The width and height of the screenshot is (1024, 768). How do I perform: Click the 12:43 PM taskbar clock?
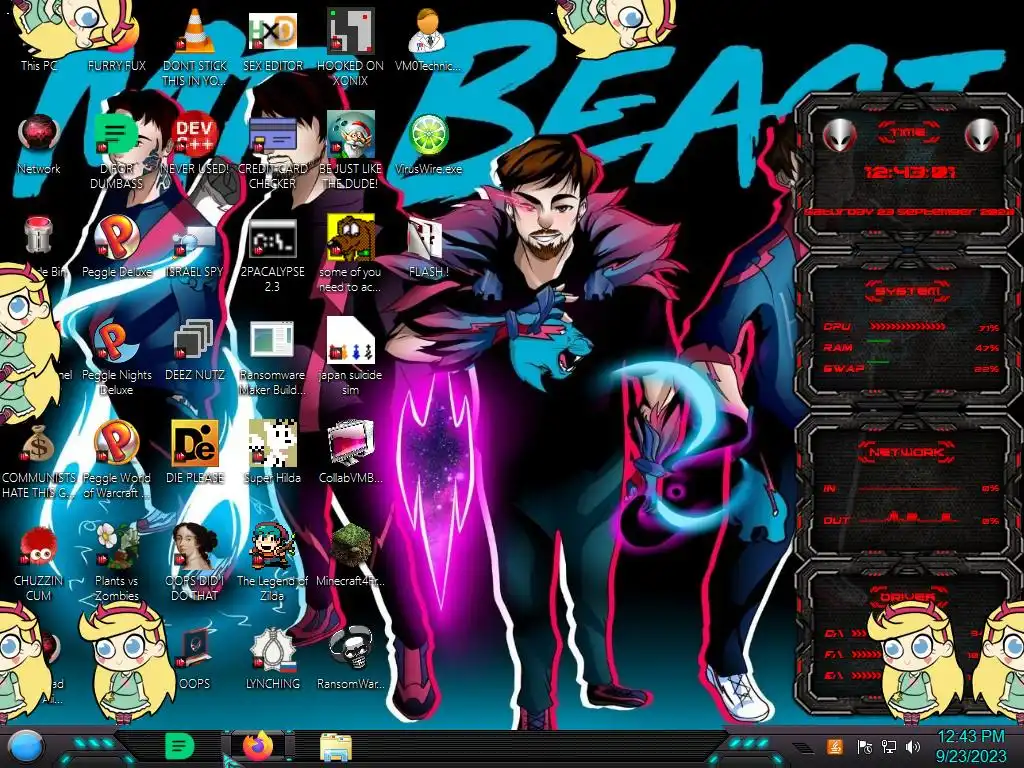[x=971, y=746]
